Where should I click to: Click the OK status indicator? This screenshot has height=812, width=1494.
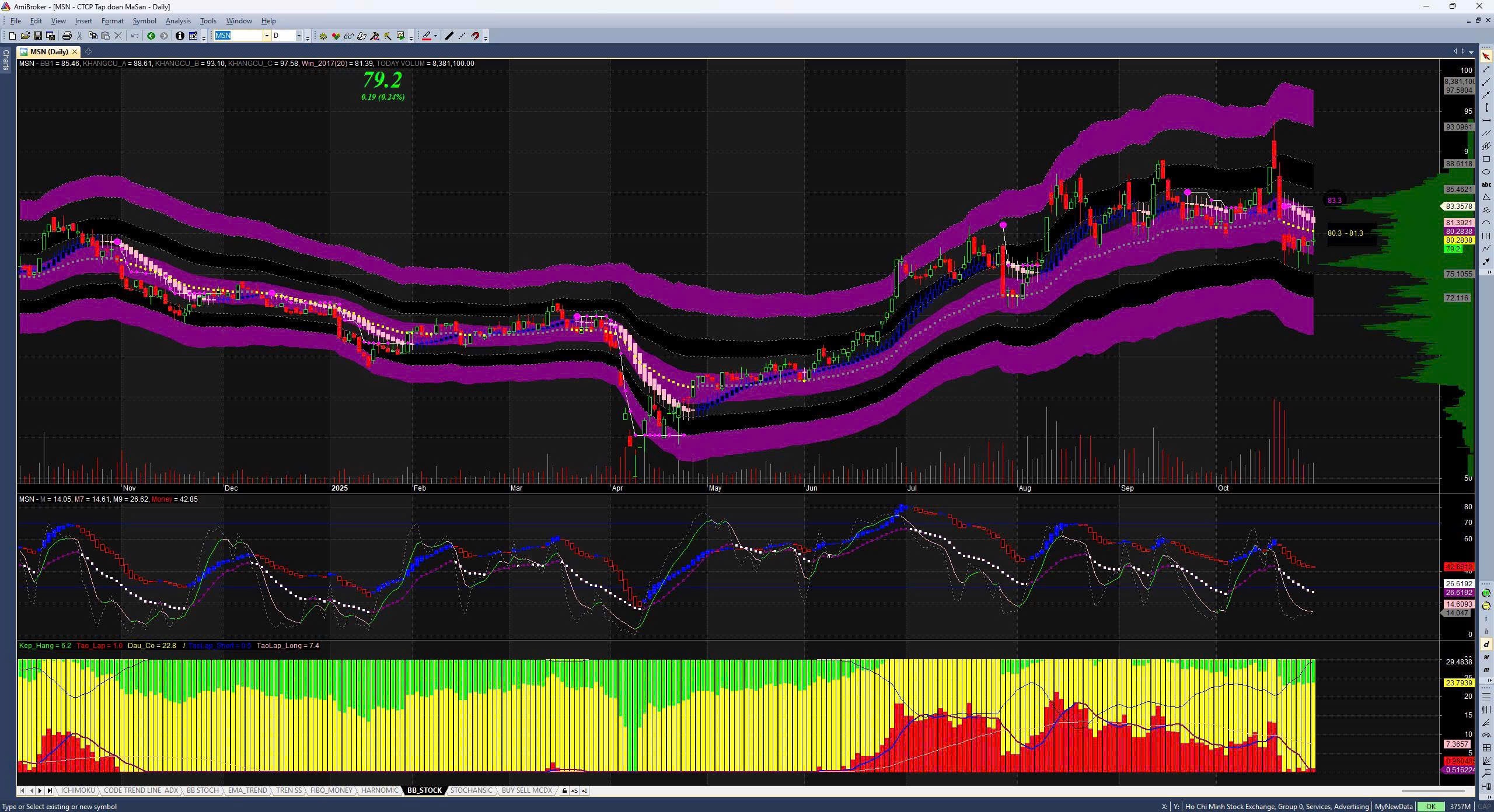[1430, 807]
